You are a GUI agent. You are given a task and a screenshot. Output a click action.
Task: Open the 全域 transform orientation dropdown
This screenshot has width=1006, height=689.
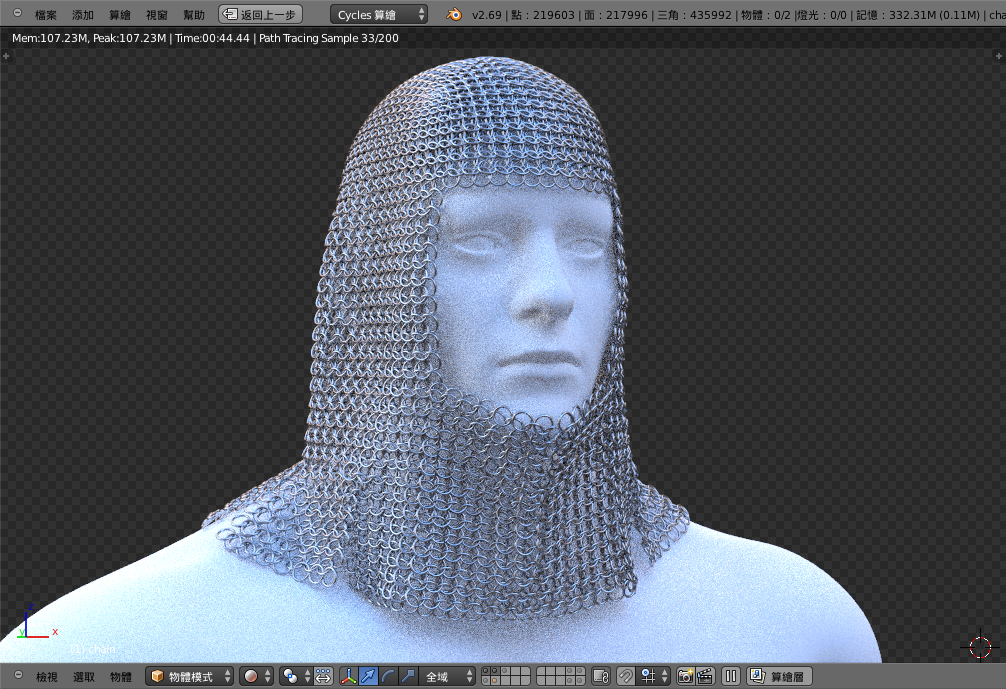446,677
